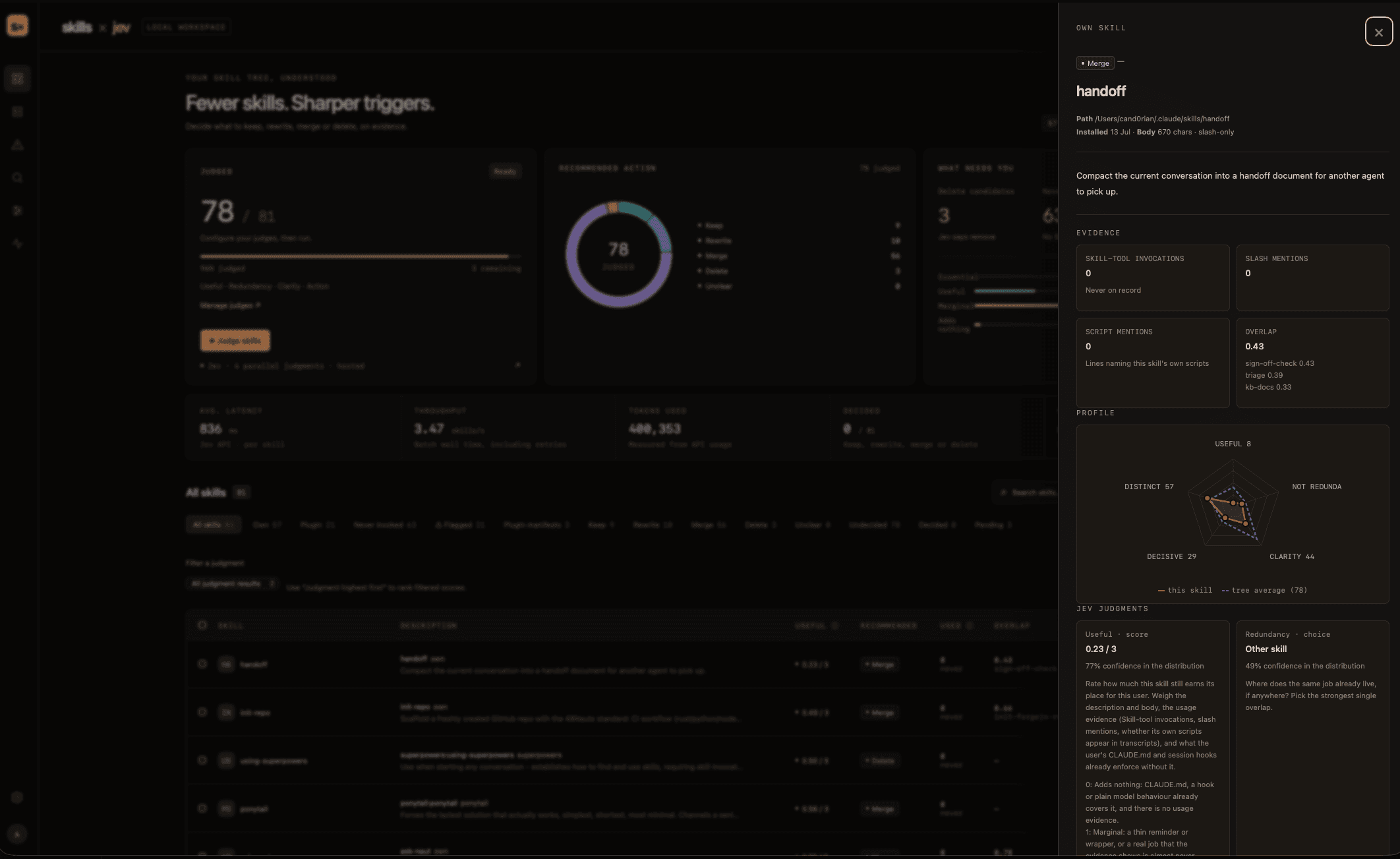Click the Local Workspace badge in header

[186, 27]
